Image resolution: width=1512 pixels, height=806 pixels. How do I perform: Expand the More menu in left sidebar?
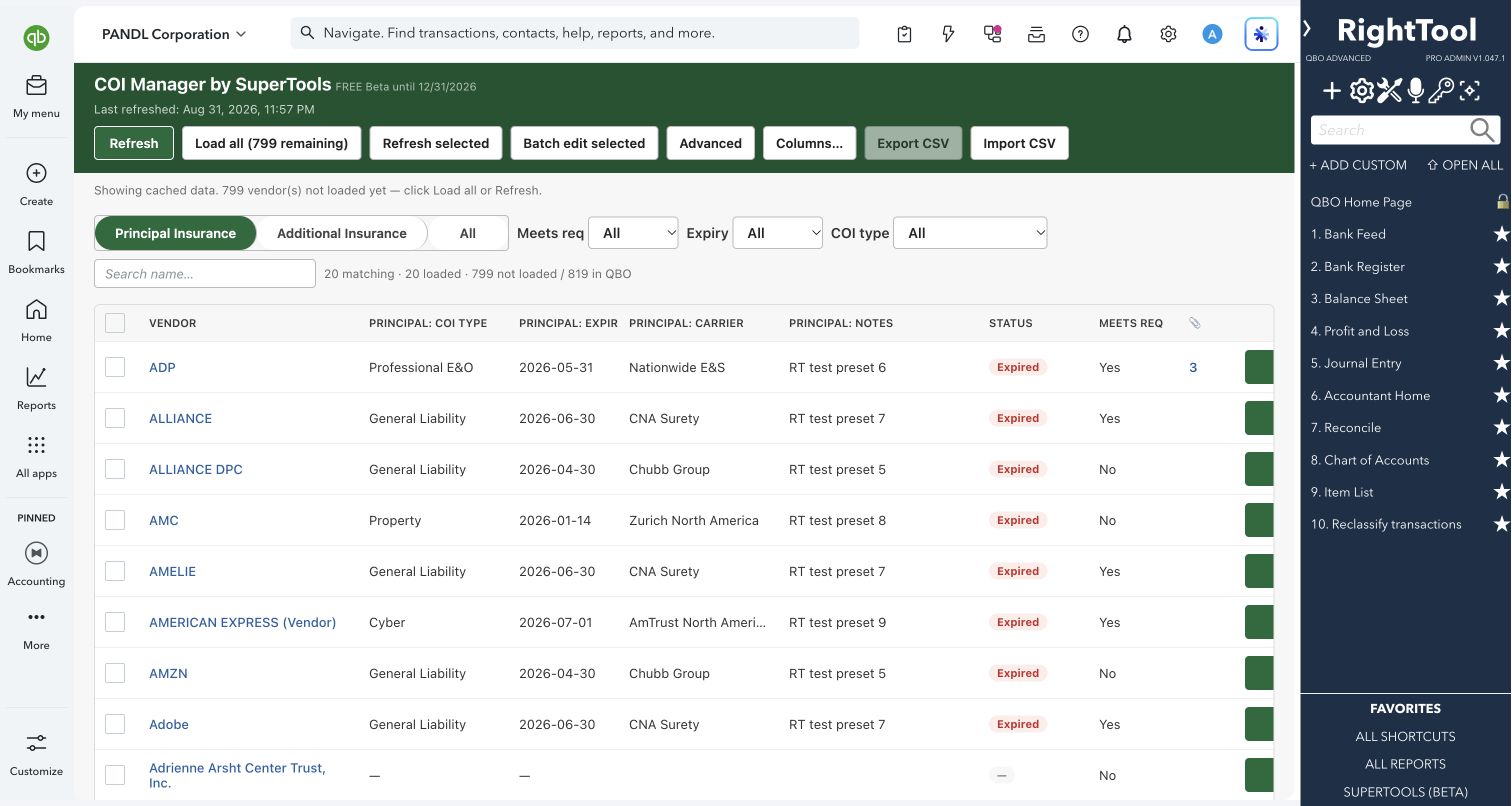pos(36,629)
